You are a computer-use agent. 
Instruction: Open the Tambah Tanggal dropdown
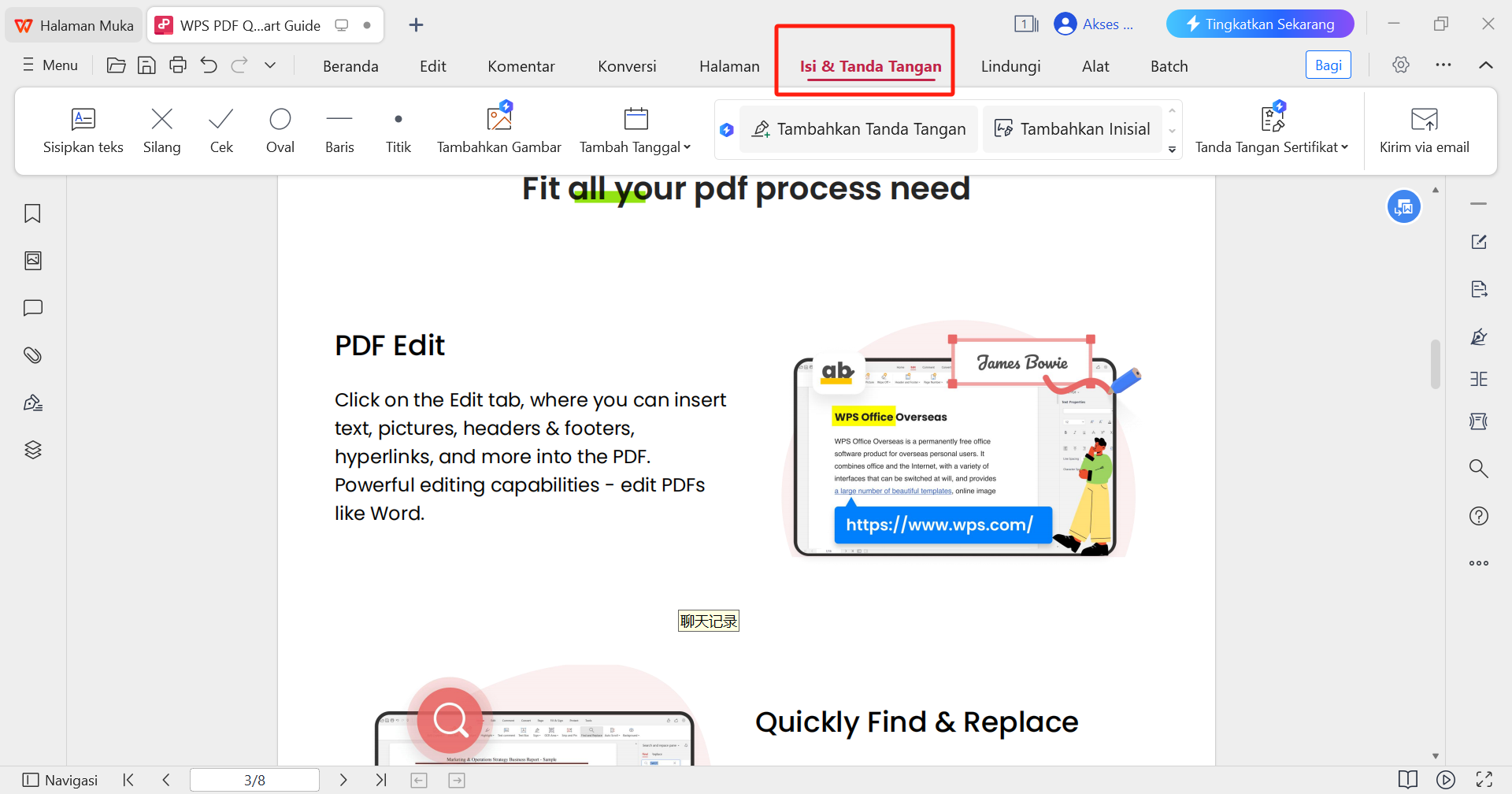tap(635, 131)
